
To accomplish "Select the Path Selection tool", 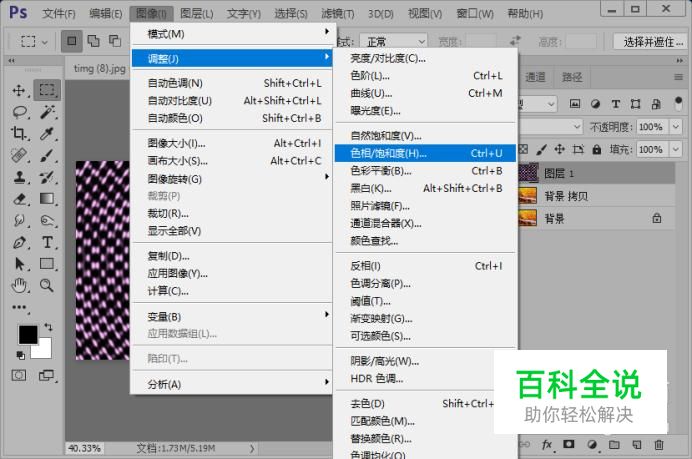I will [x=19, y=264].
